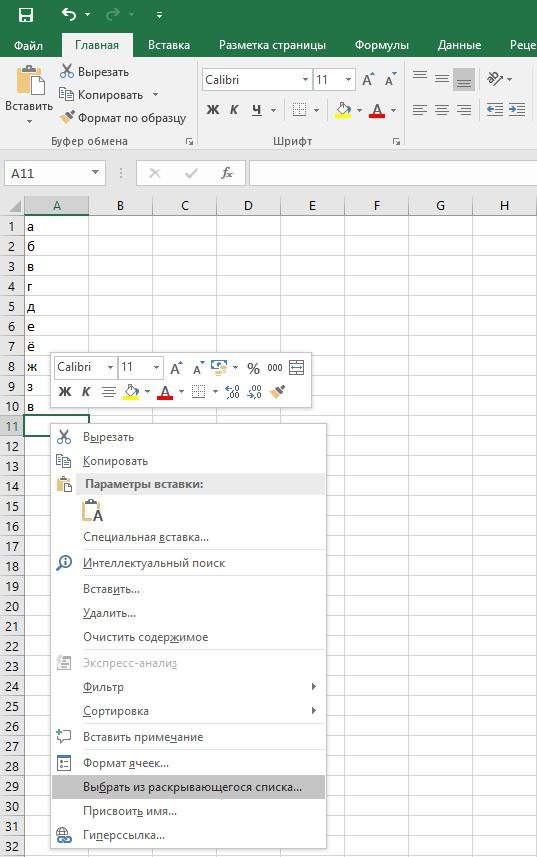Choose Специальная вставка from context menu

(x=188, y=537)
